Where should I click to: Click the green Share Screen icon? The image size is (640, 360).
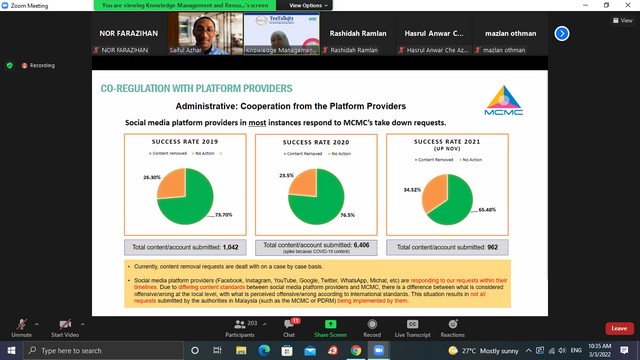pos(330,324)
